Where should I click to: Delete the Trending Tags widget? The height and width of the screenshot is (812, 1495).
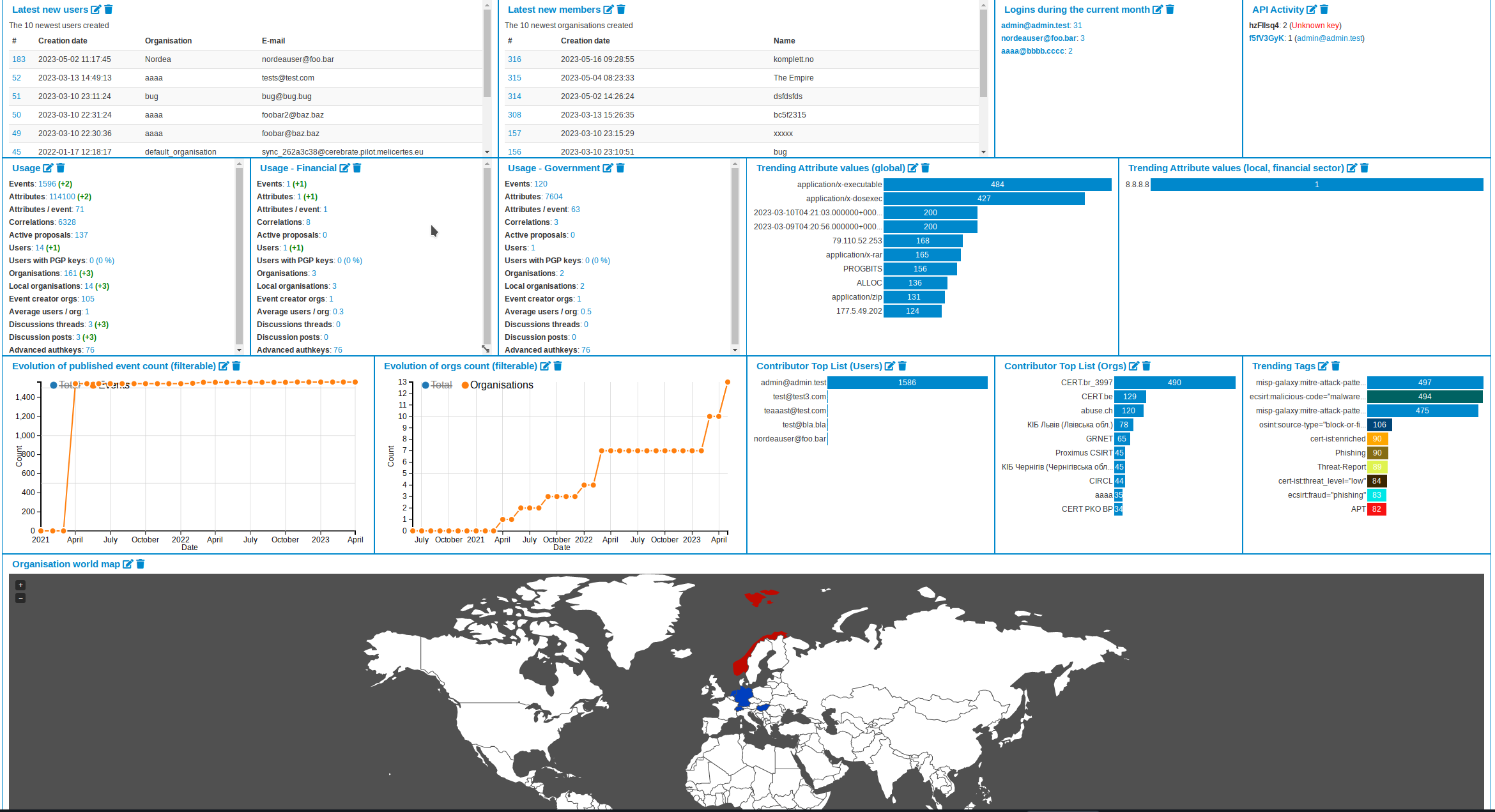coord(1336,366)
